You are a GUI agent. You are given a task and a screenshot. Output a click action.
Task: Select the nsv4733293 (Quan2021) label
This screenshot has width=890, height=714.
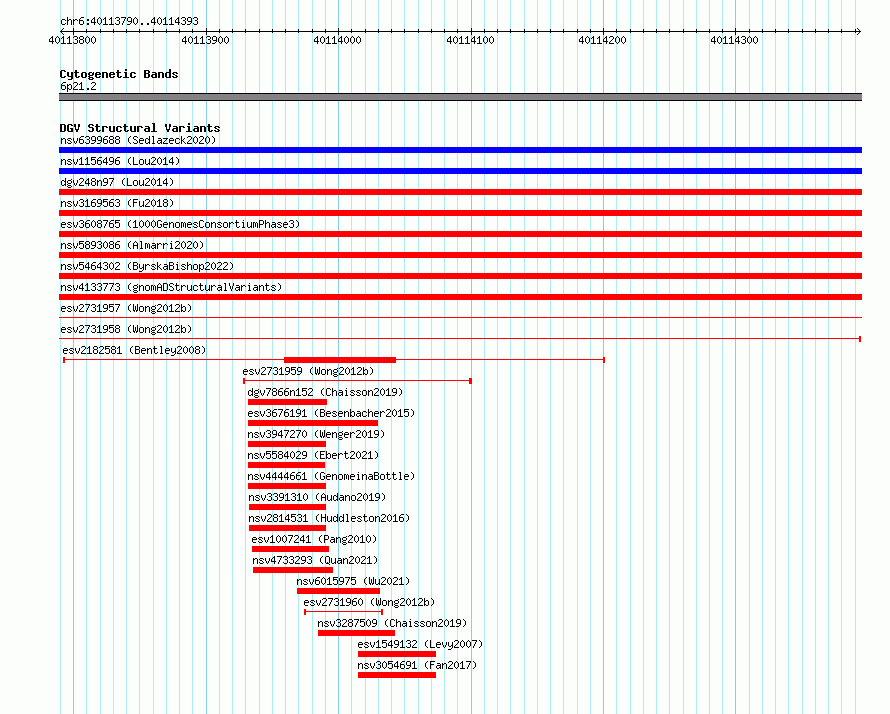click(x=315, y=560)
